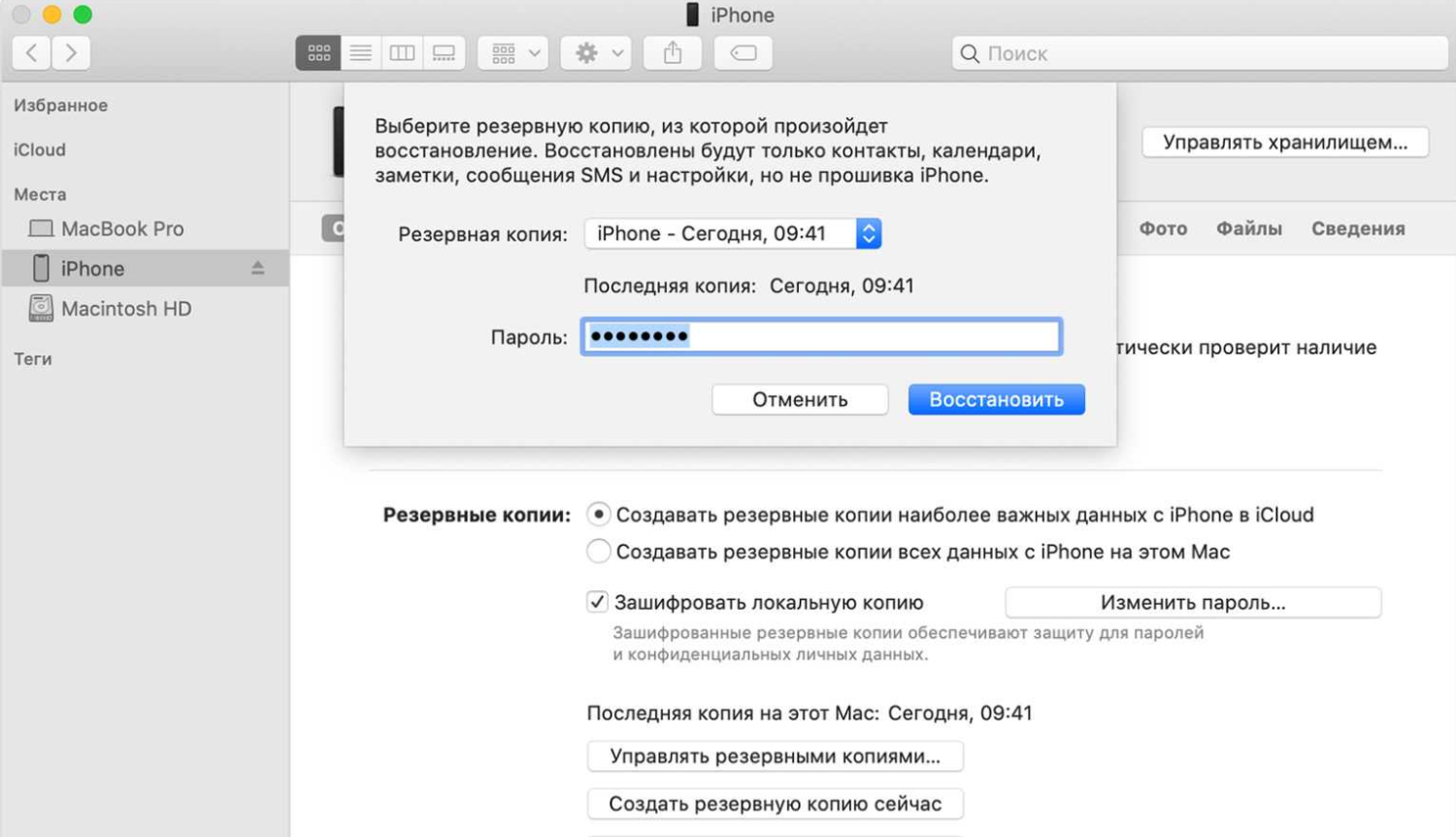Open the Резервная копия backup dropdown
The height and width of the screenshot is (837, 1456).
pos(733,233)
